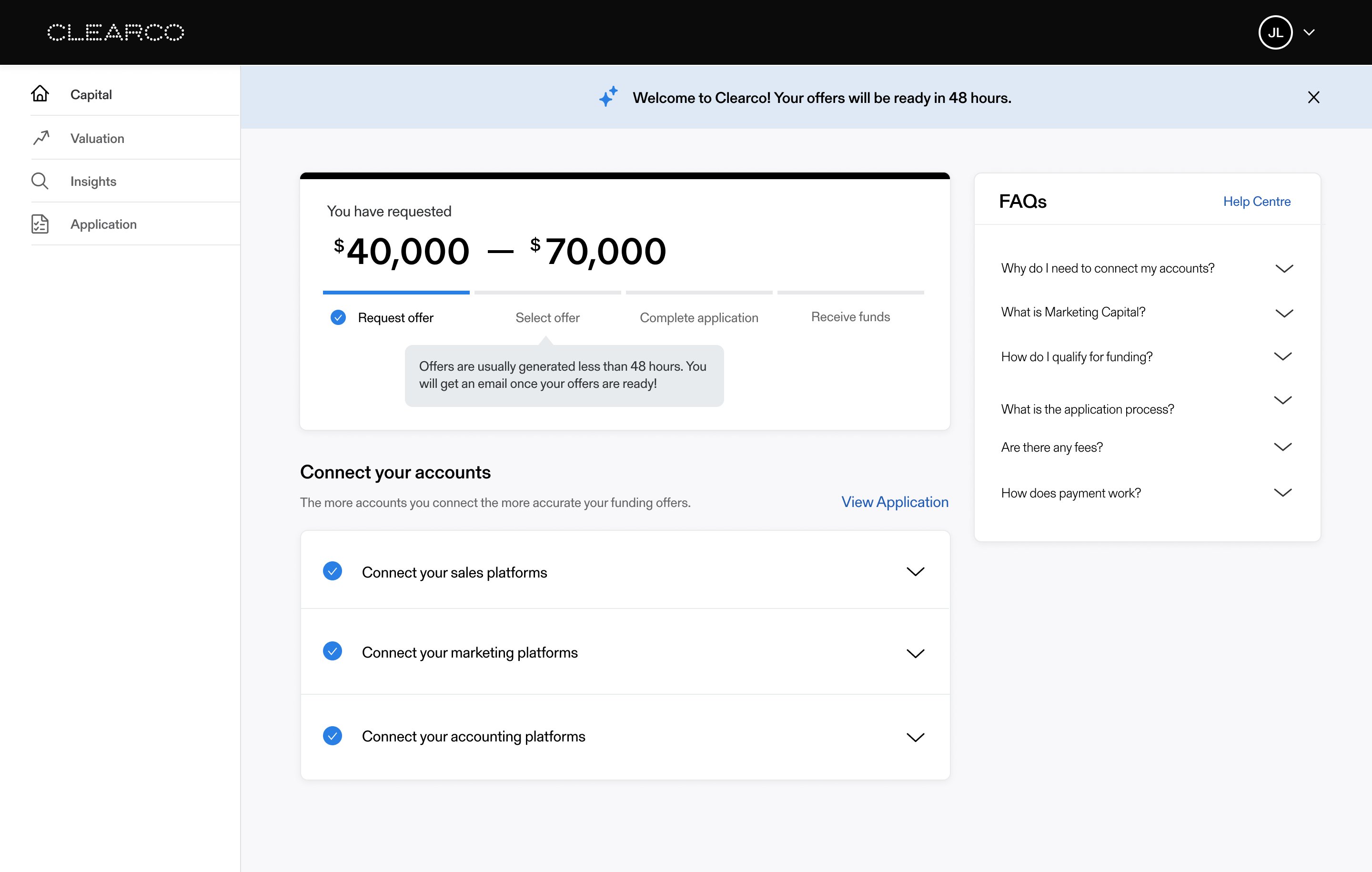The width and height of the screenshot is (1372, 872).
Task: Click the marketing platforms checkmark circle
Action: point(332,651)
